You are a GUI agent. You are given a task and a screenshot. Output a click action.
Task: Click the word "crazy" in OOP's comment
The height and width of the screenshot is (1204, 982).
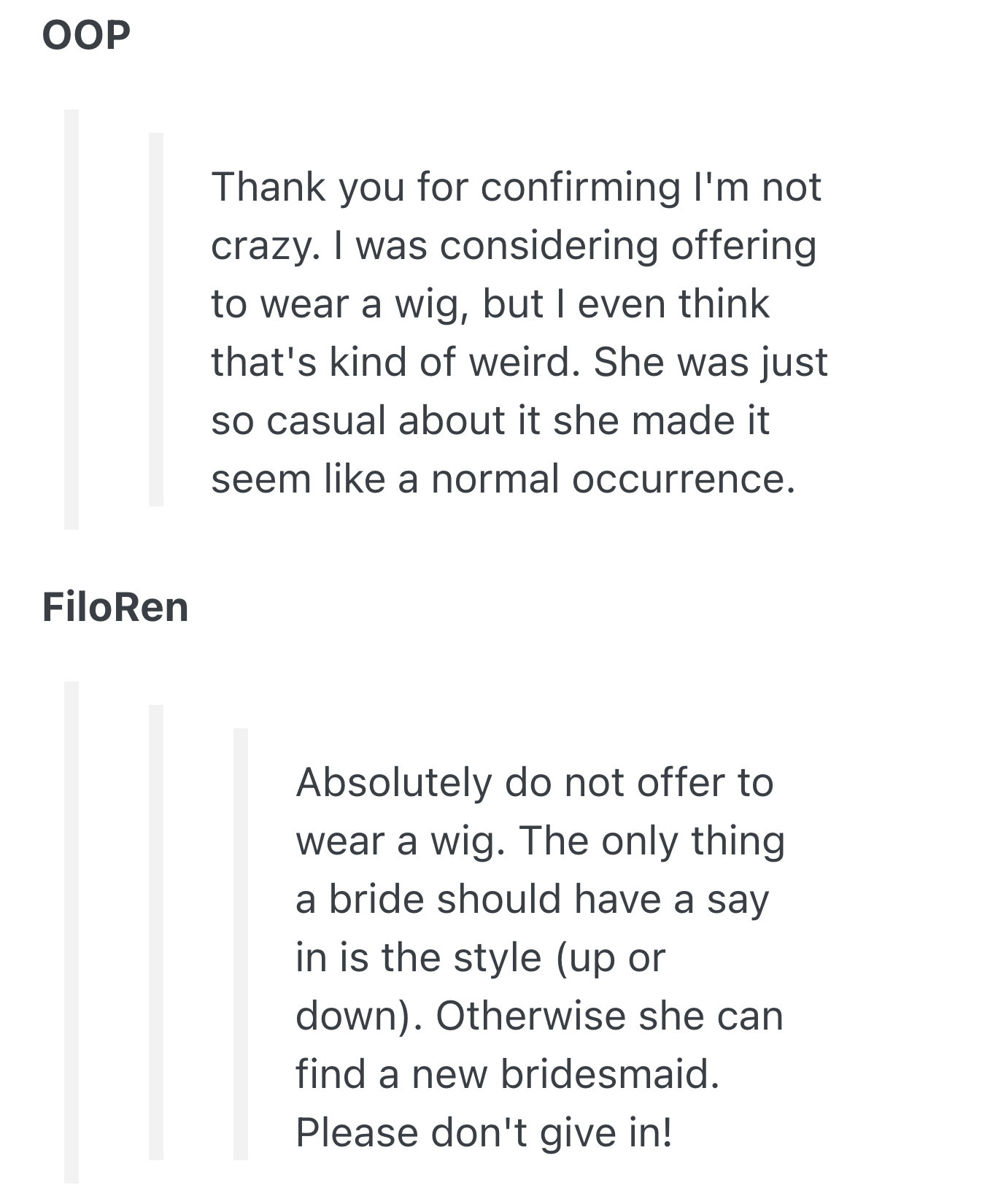[x=260, y=247]
